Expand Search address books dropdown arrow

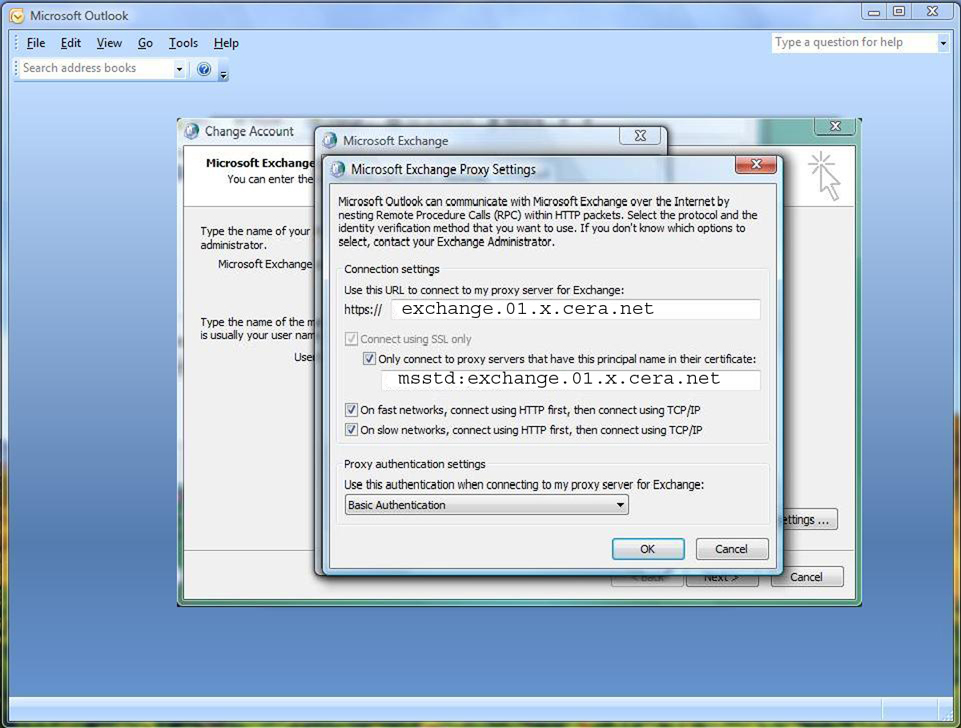[179, 69]
